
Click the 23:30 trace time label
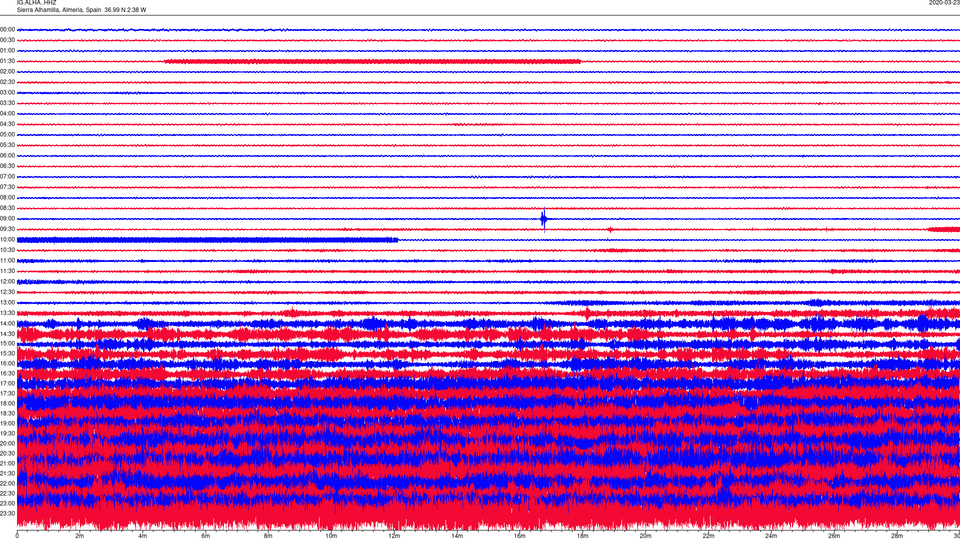coord(7,513)
